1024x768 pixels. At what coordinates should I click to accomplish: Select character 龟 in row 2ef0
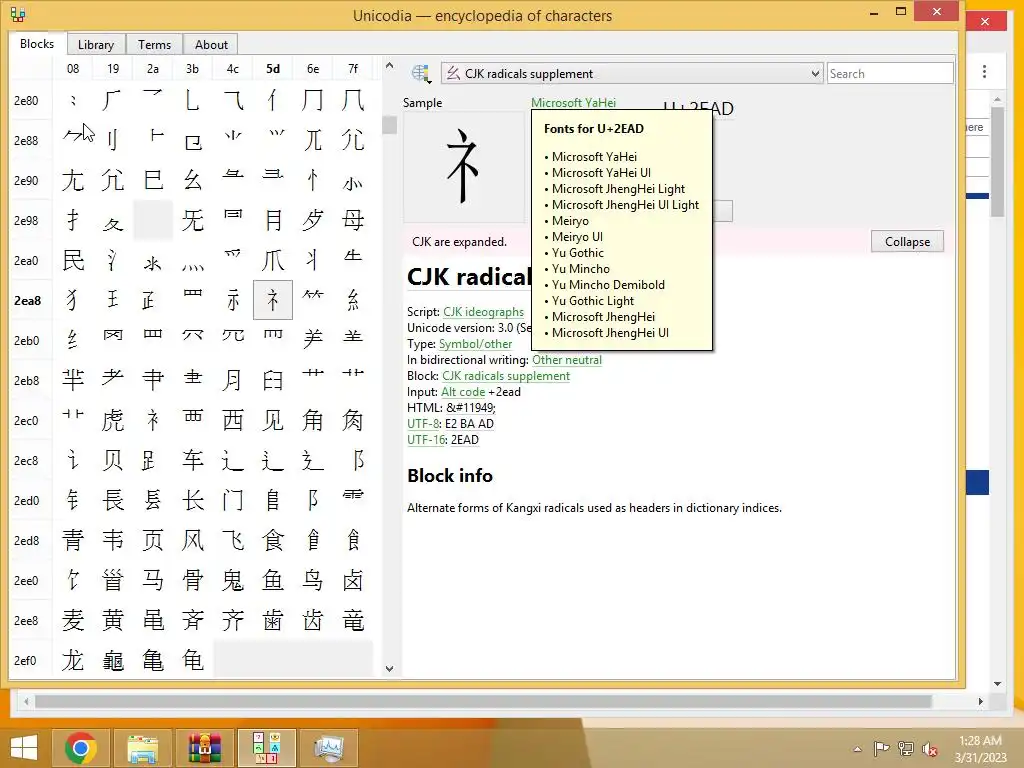[193, 660]
